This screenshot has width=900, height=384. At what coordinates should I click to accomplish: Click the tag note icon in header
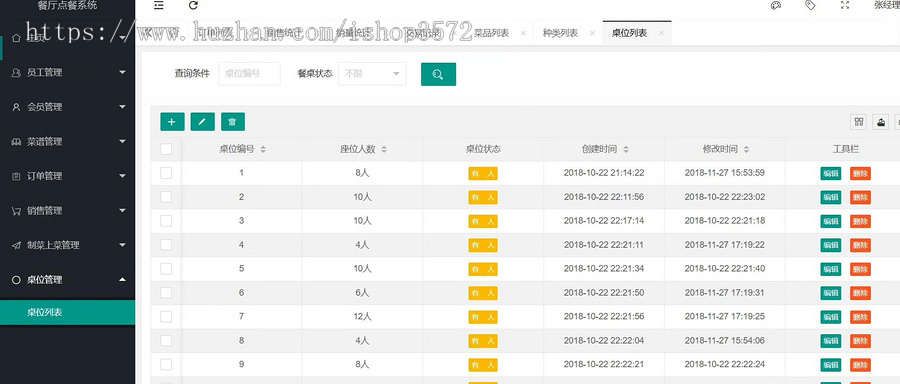pyautogui.click(x=810, y=6)
